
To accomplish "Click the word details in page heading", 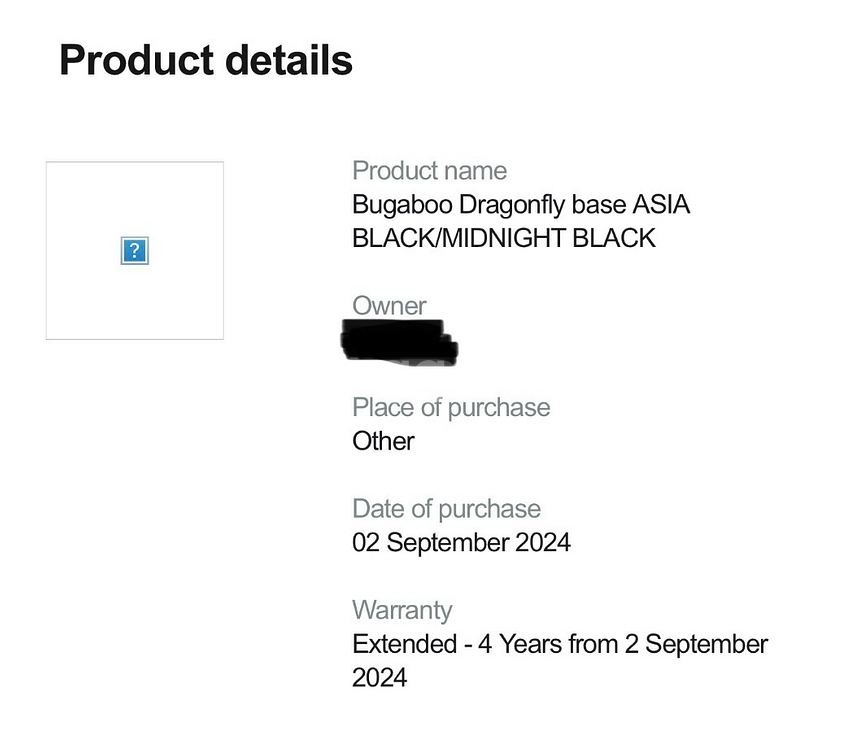I will [289, 60].
